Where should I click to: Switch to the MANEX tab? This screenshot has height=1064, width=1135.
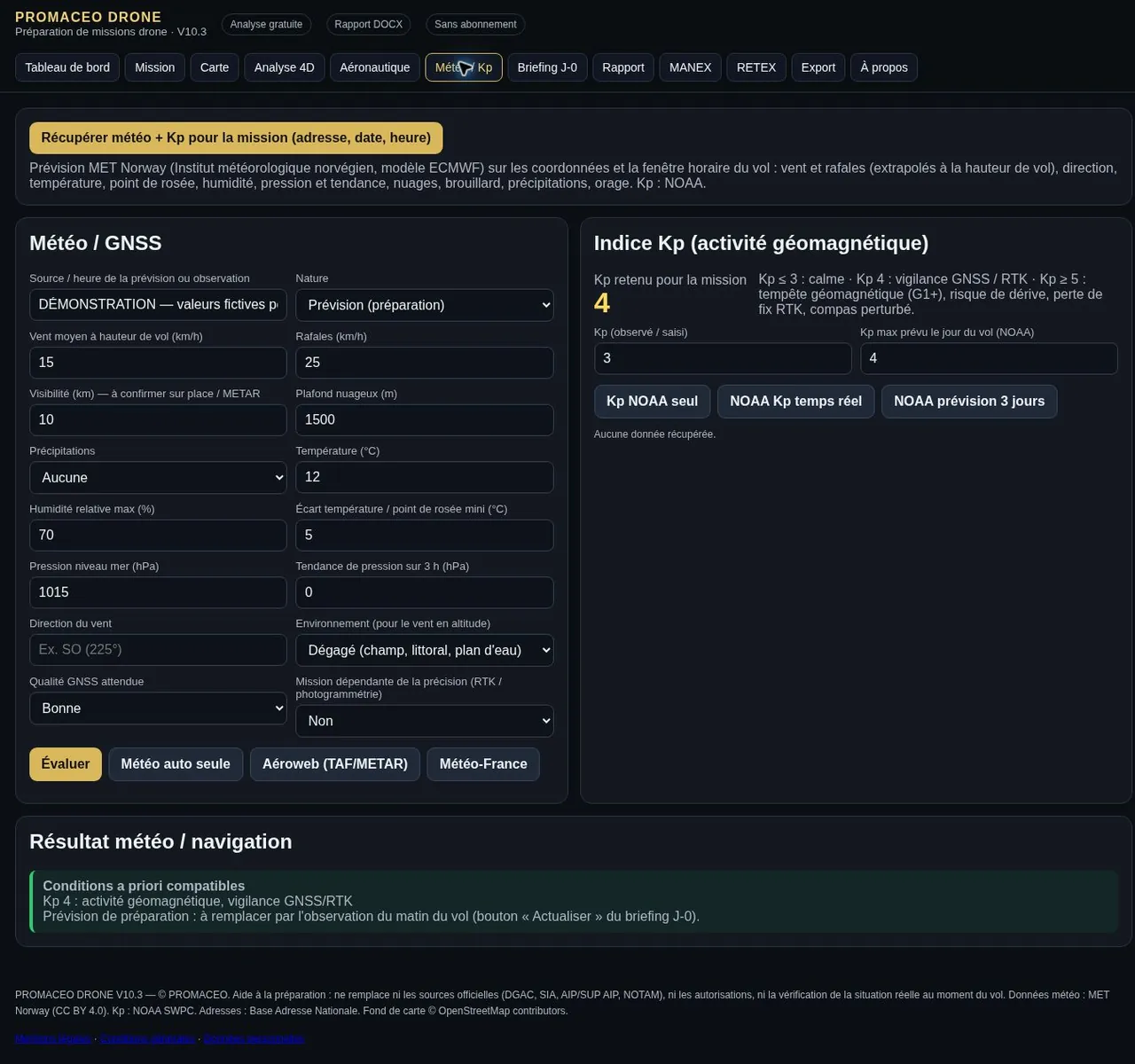[691, 67]
